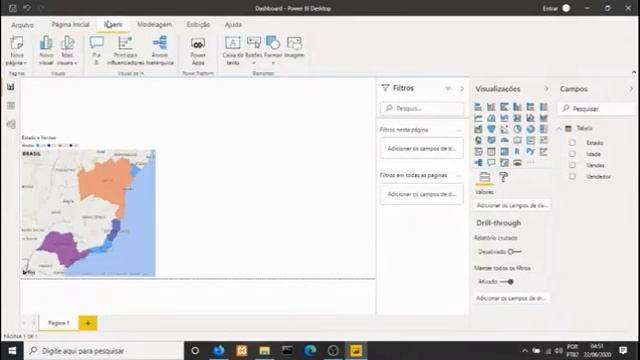This screenshot has height=360, width=640.
Task: Switch to the Report view in sidebar
Action: point(11,87)
